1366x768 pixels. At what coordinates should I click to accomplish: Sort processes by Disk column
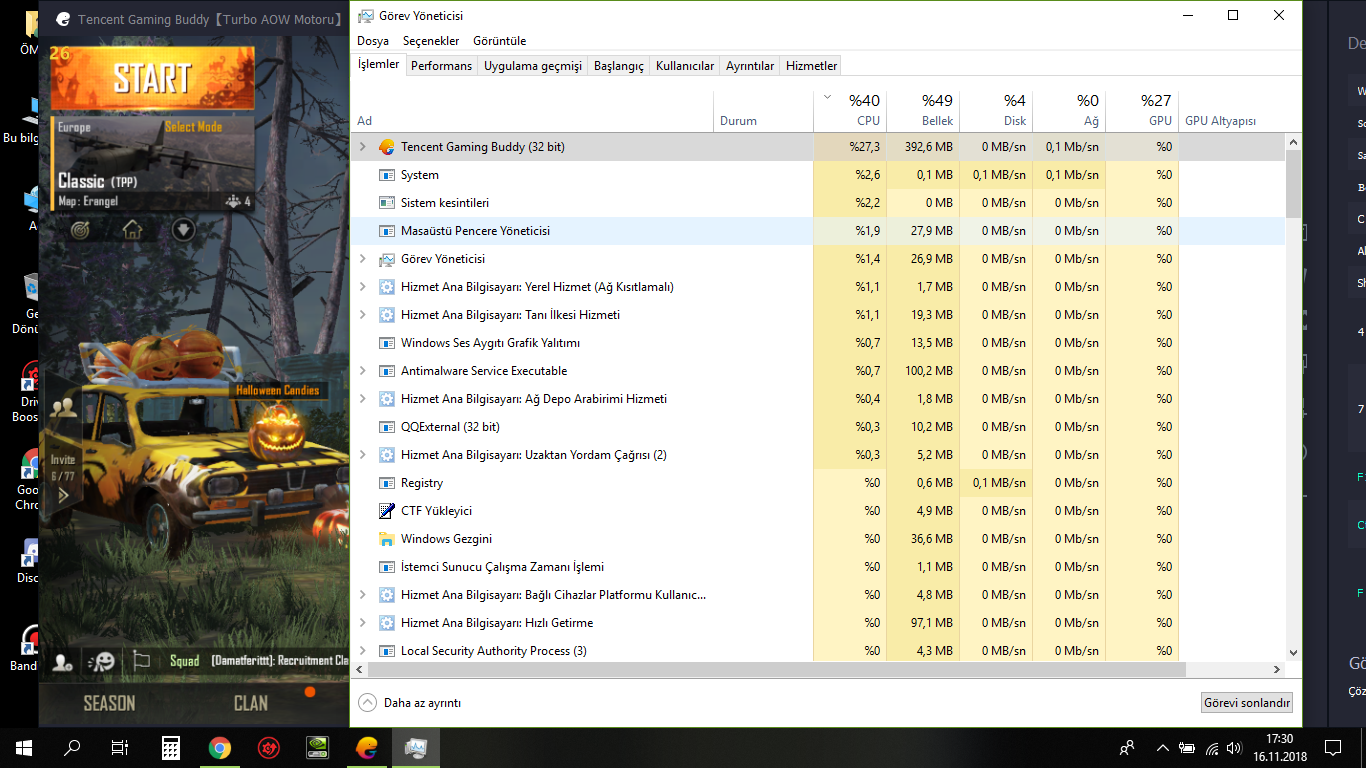tap(995, 110)
